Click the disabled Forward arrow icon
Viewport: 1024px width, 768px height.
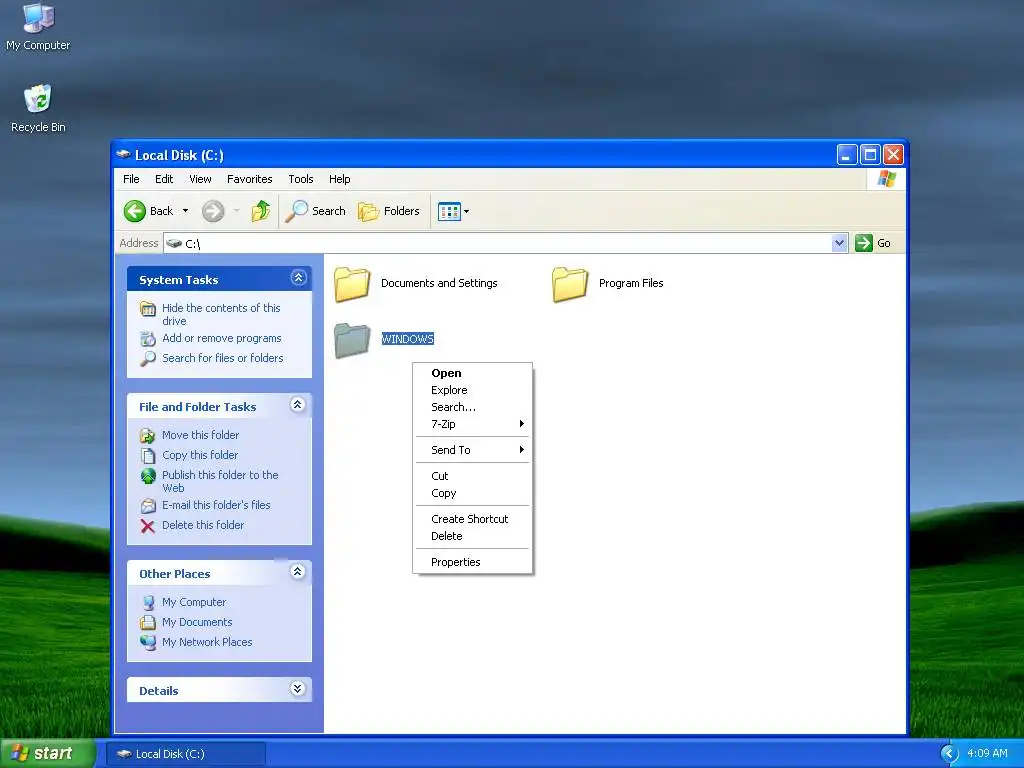pyautogui.click(x=212, y=211)
